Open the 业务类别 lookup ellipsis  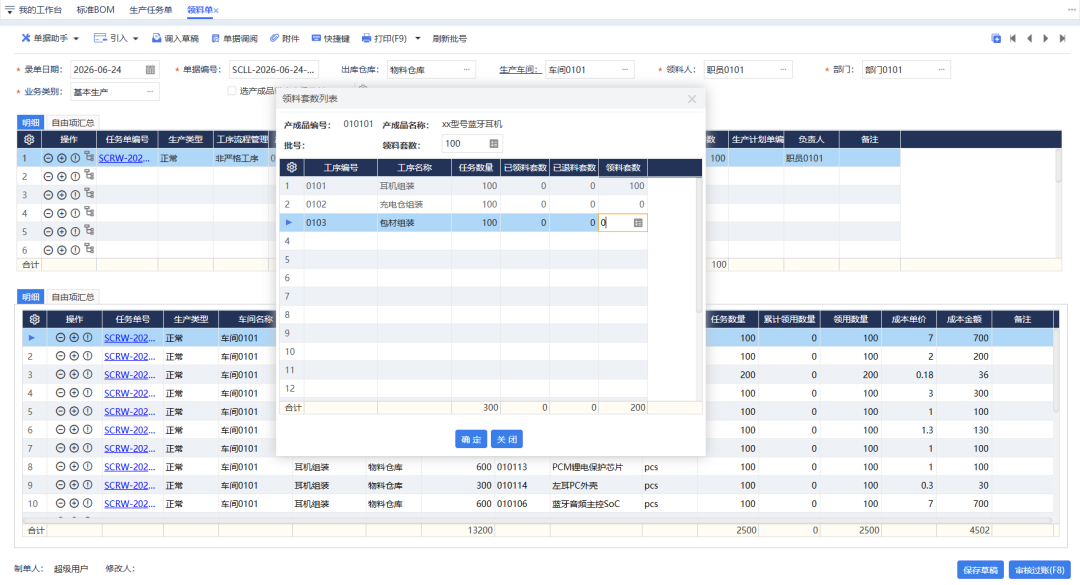(150, 92)
